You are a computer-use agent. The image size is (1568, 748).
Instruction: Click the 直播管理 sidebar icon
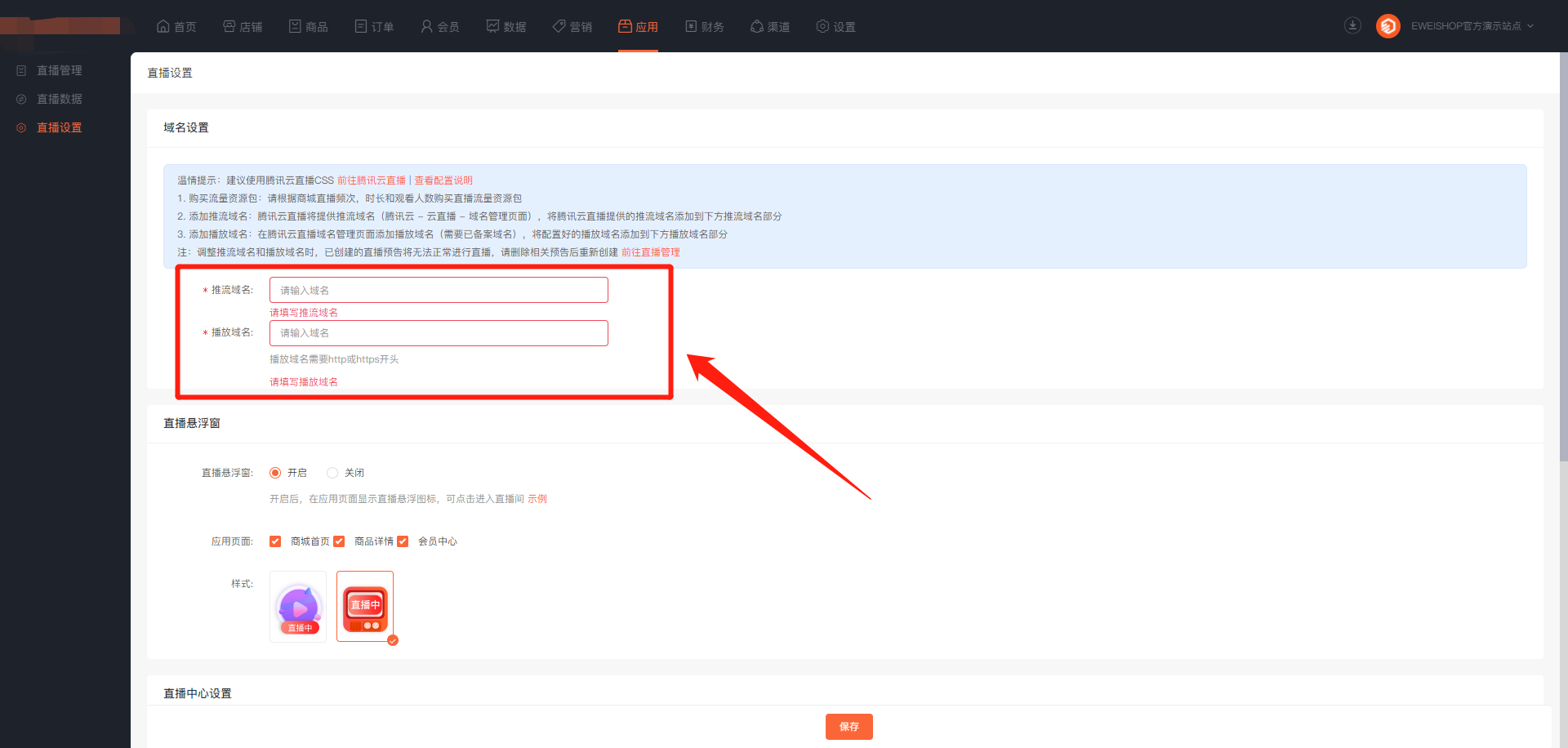pyautogui.click(x=21, y=71)
